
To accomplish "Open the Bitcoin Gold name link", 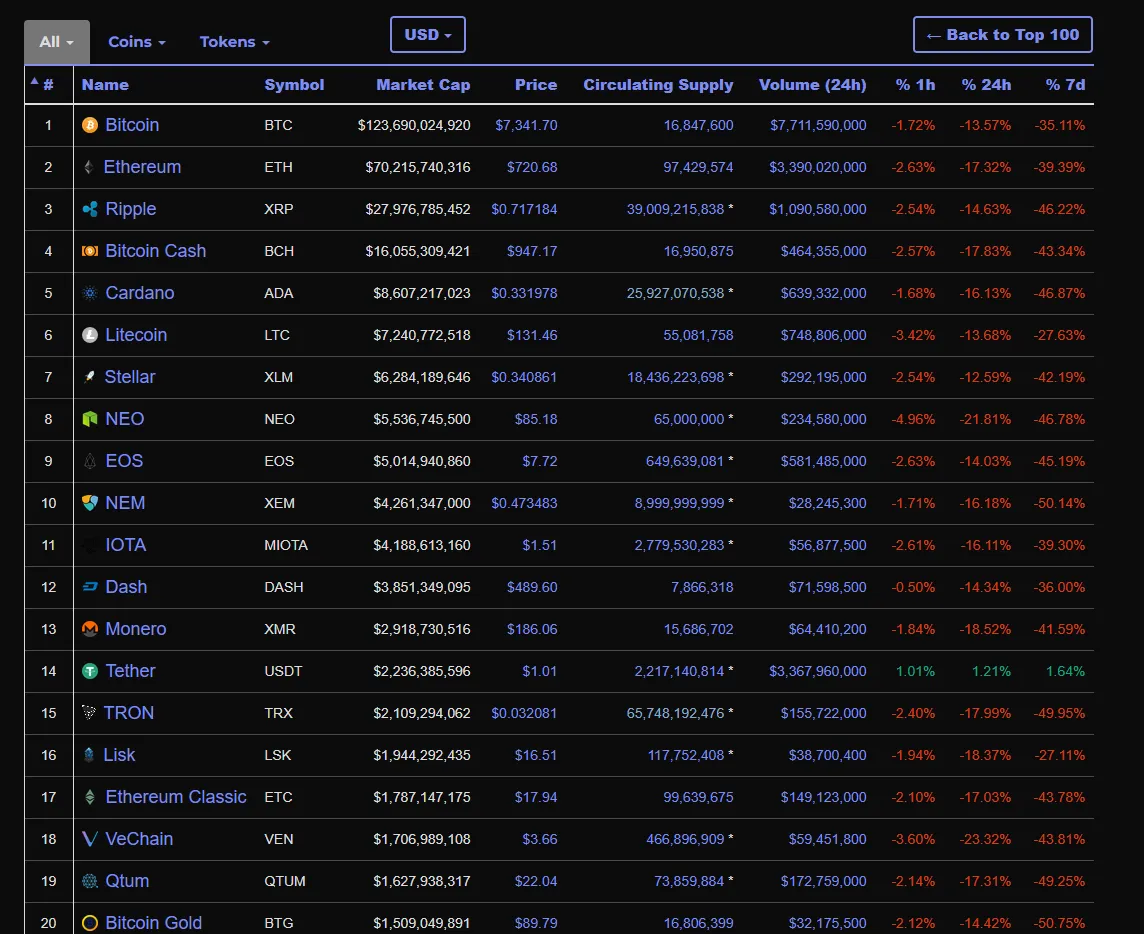I will [153, 923].
